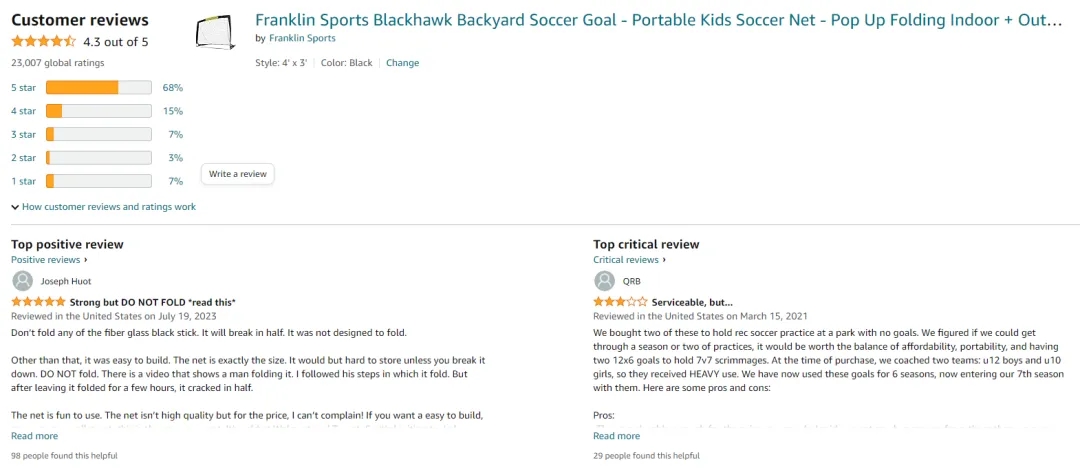Filter reviews by 4 star

click(98, 111)
